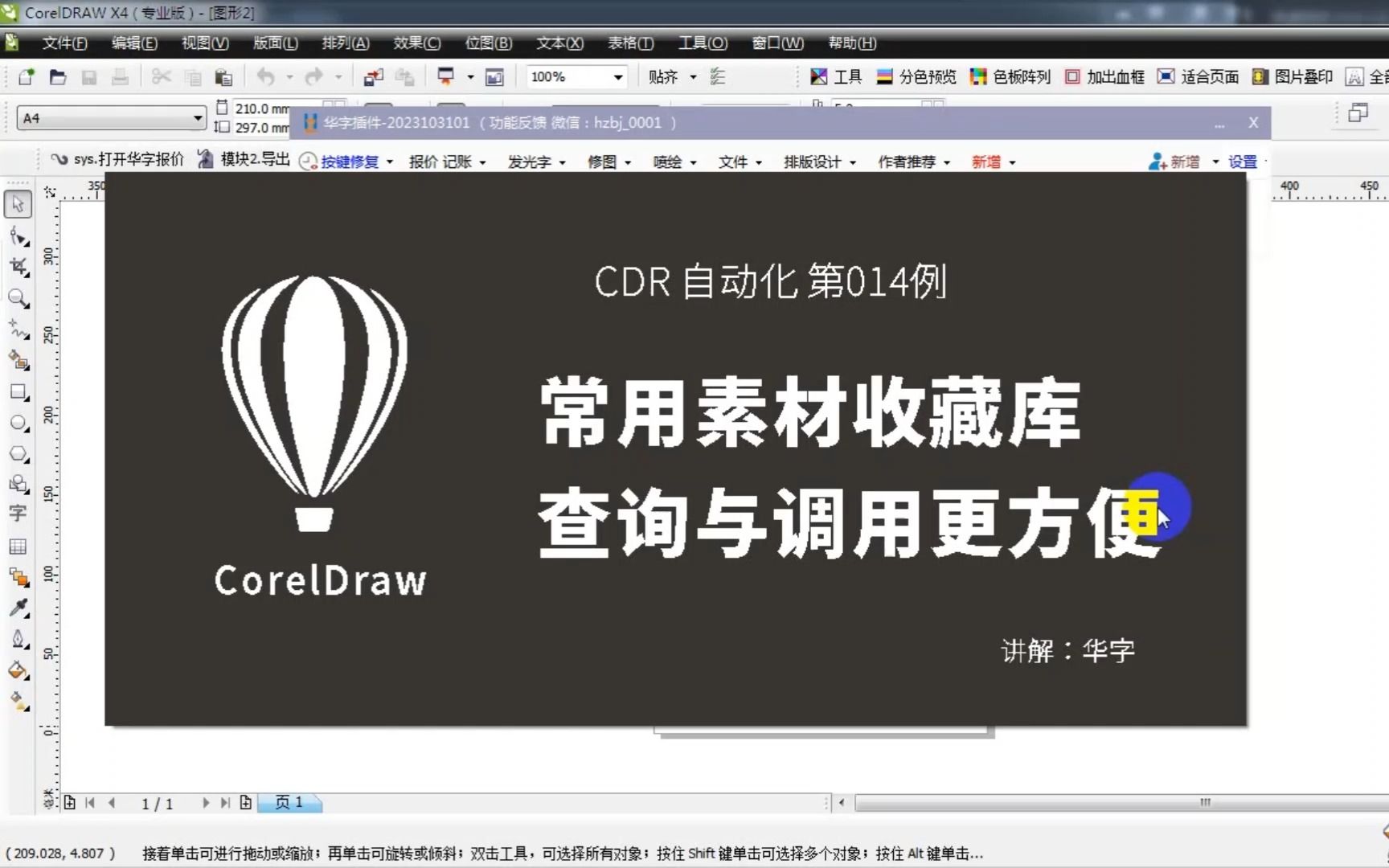Viewport: 1389px width, 868px height.
Task: Expand the 新增 dropdown in the plugin bar
Action: 994,162
